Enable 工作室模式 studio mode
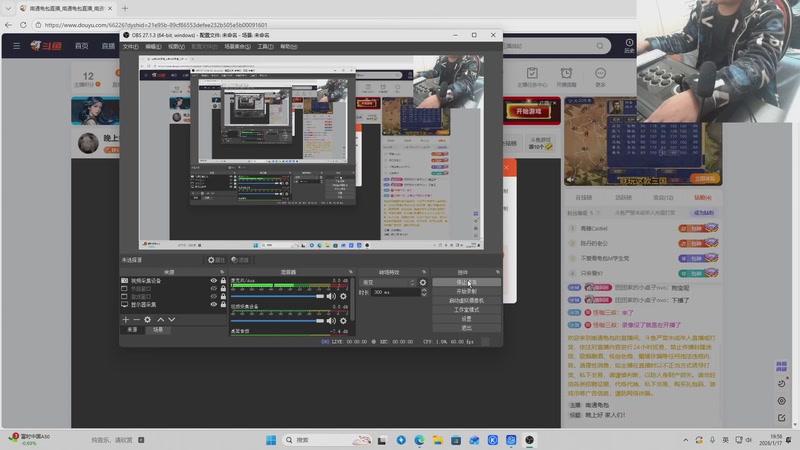Screen dimensions: 800x450 [466, 310]
